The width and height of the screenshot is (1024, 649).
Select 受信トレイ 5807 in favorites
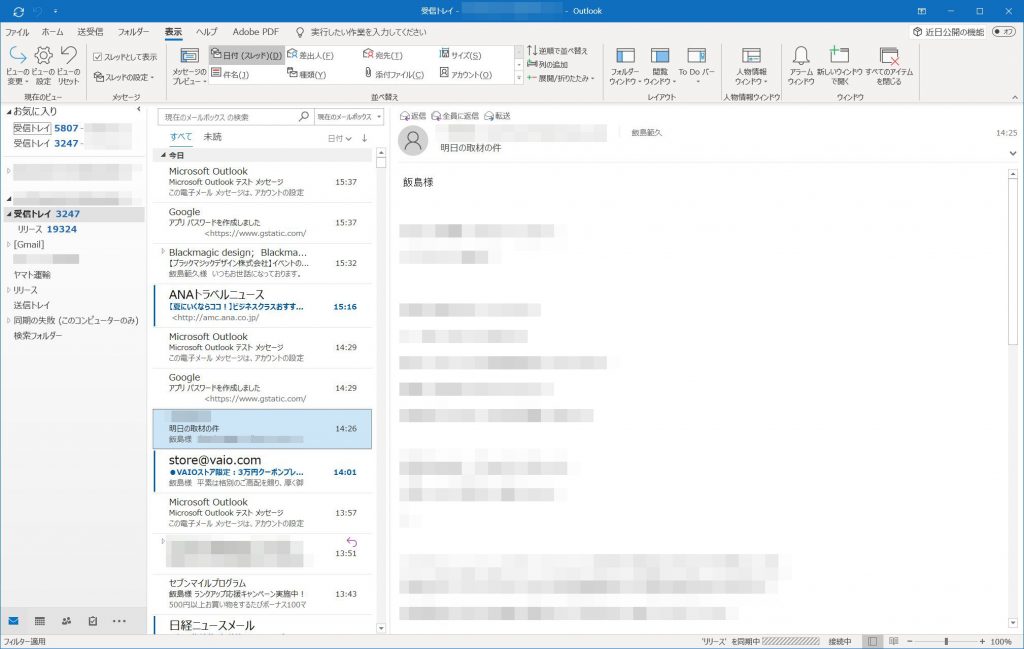tap(46, 128)
